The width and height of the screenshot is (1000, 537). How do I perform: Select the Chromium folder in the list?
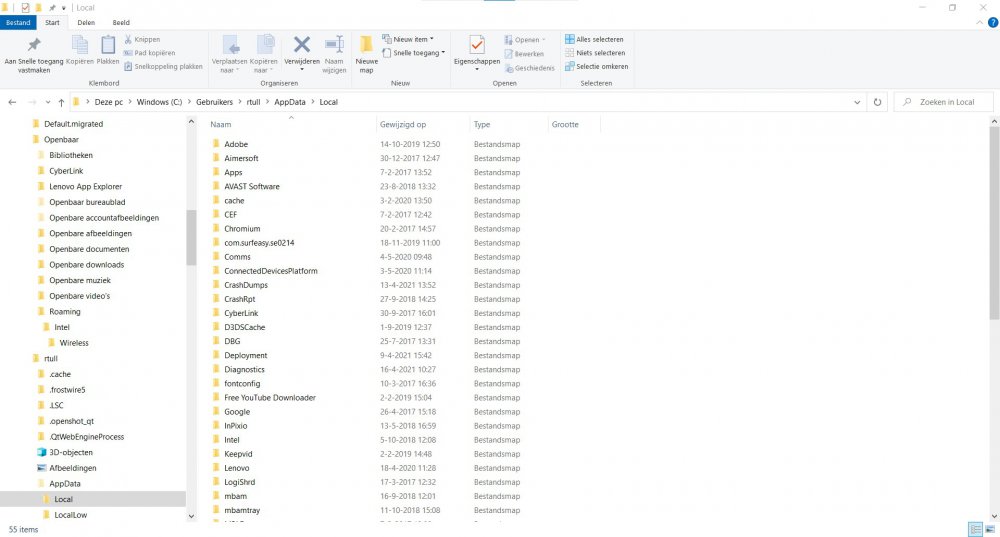click(242, 229)
